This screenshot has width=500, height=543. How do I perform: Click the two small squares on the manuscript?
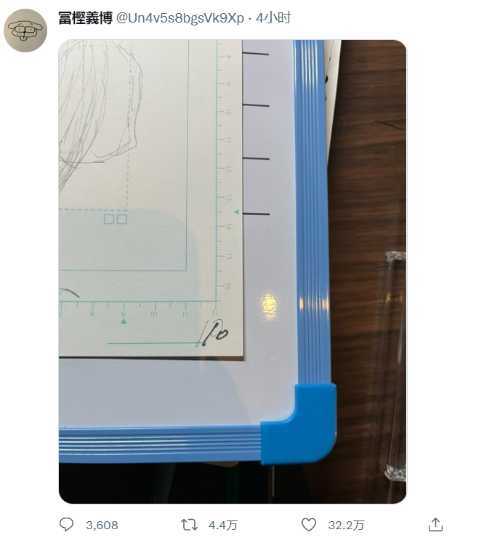[116, 219]
